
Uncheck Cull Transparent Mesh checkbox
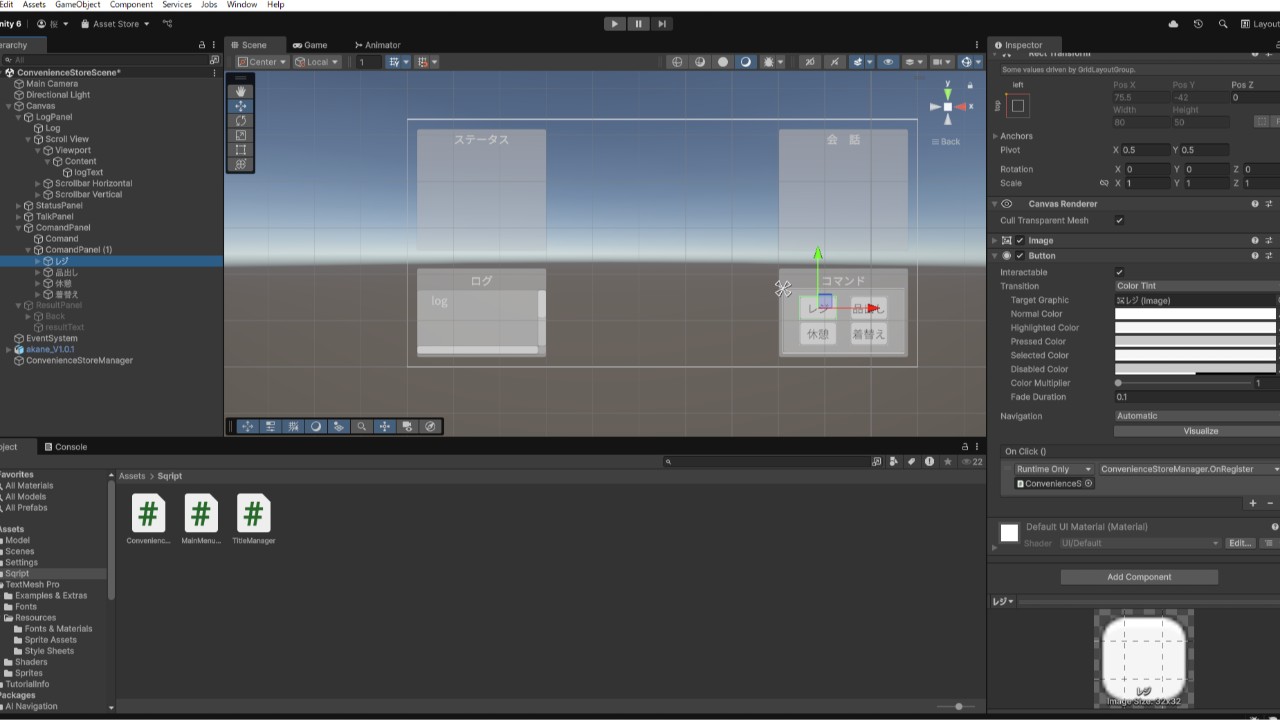coord(1119,221)
